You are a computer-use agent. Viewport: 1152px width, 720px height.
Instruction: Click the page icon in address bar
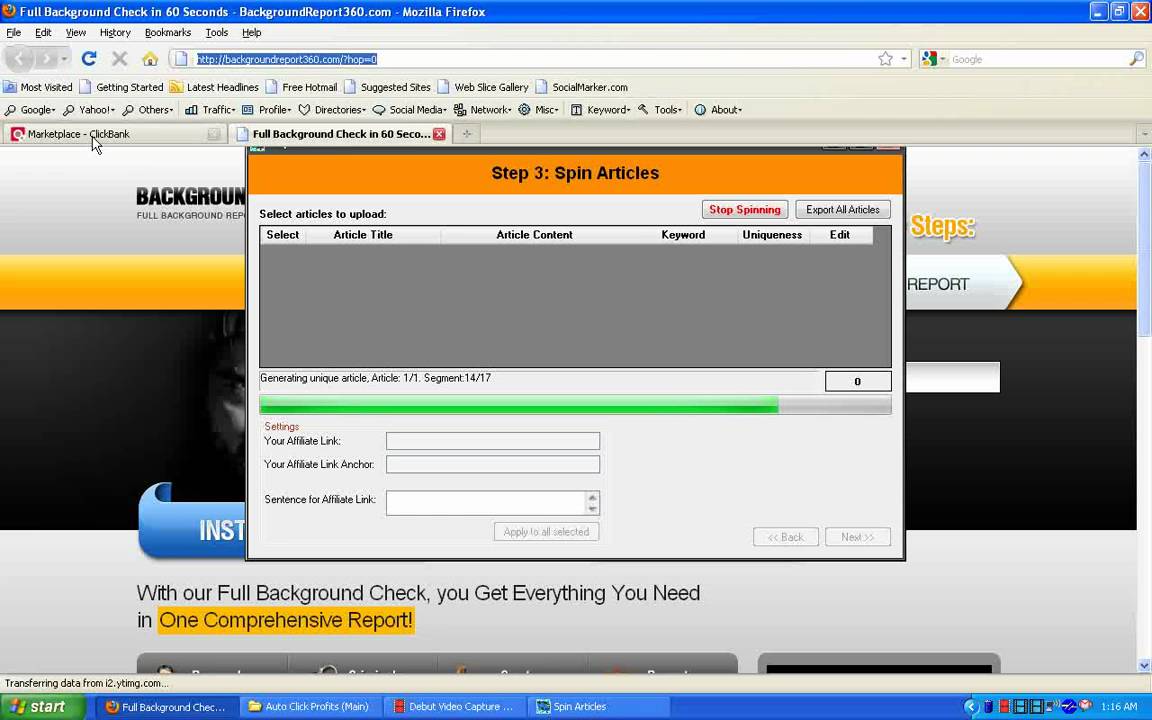[x=181, y=59]
